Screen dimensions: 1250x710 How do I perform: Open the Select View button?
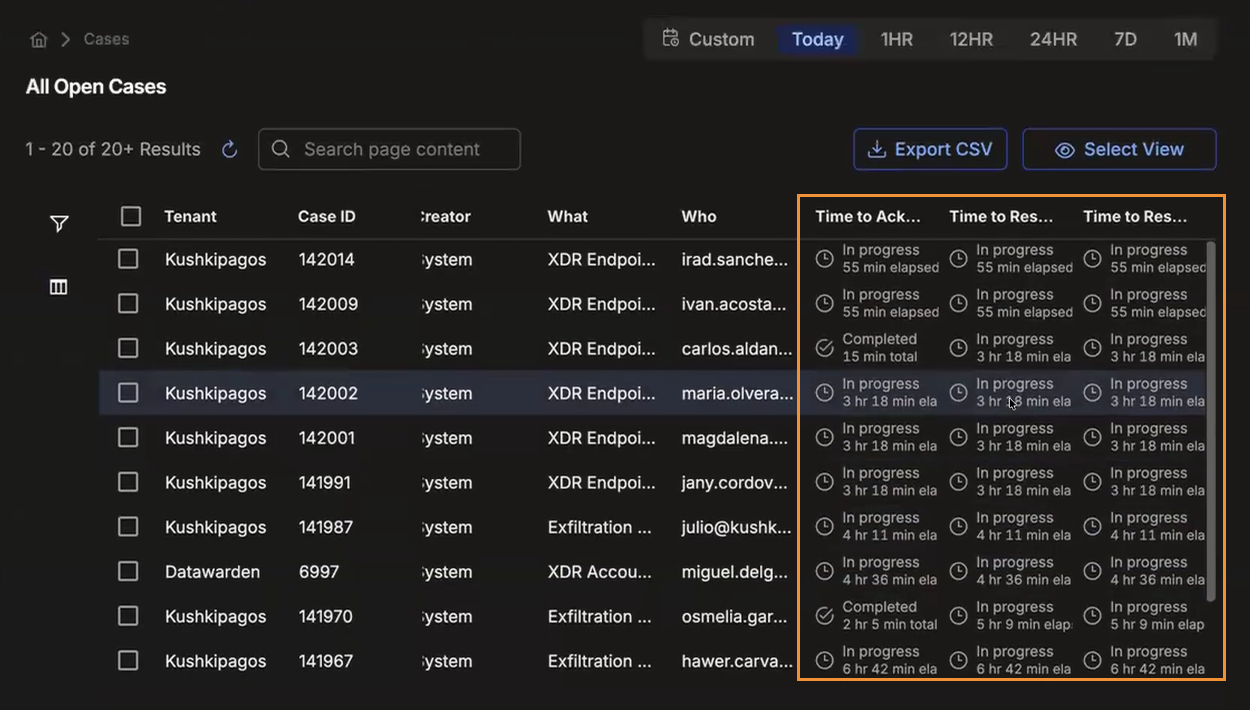click(1119, 149)
